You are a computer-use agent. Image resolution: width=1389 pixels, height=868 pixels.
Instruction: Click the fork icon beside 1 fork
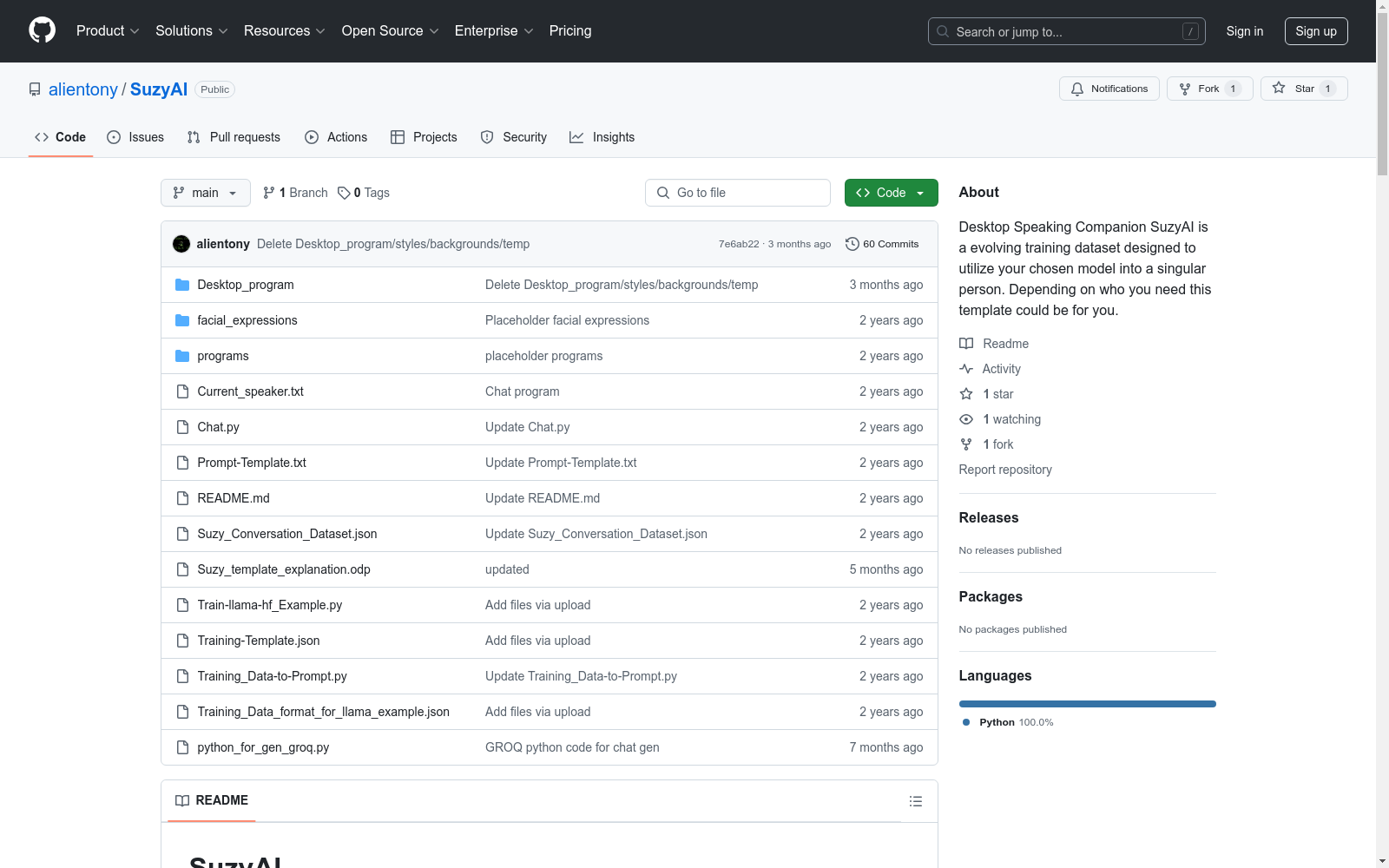pyautogui.click(x=966, y=444)
